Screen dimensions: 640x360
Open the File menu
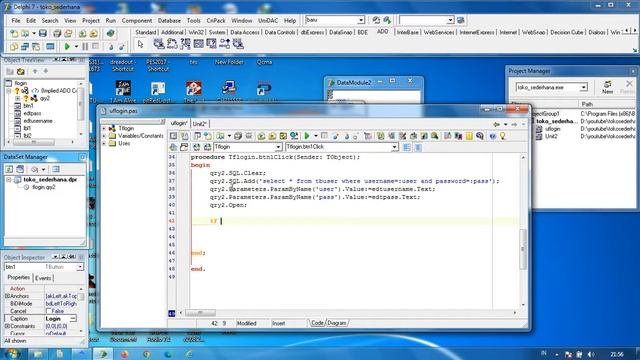coord(16,20)
